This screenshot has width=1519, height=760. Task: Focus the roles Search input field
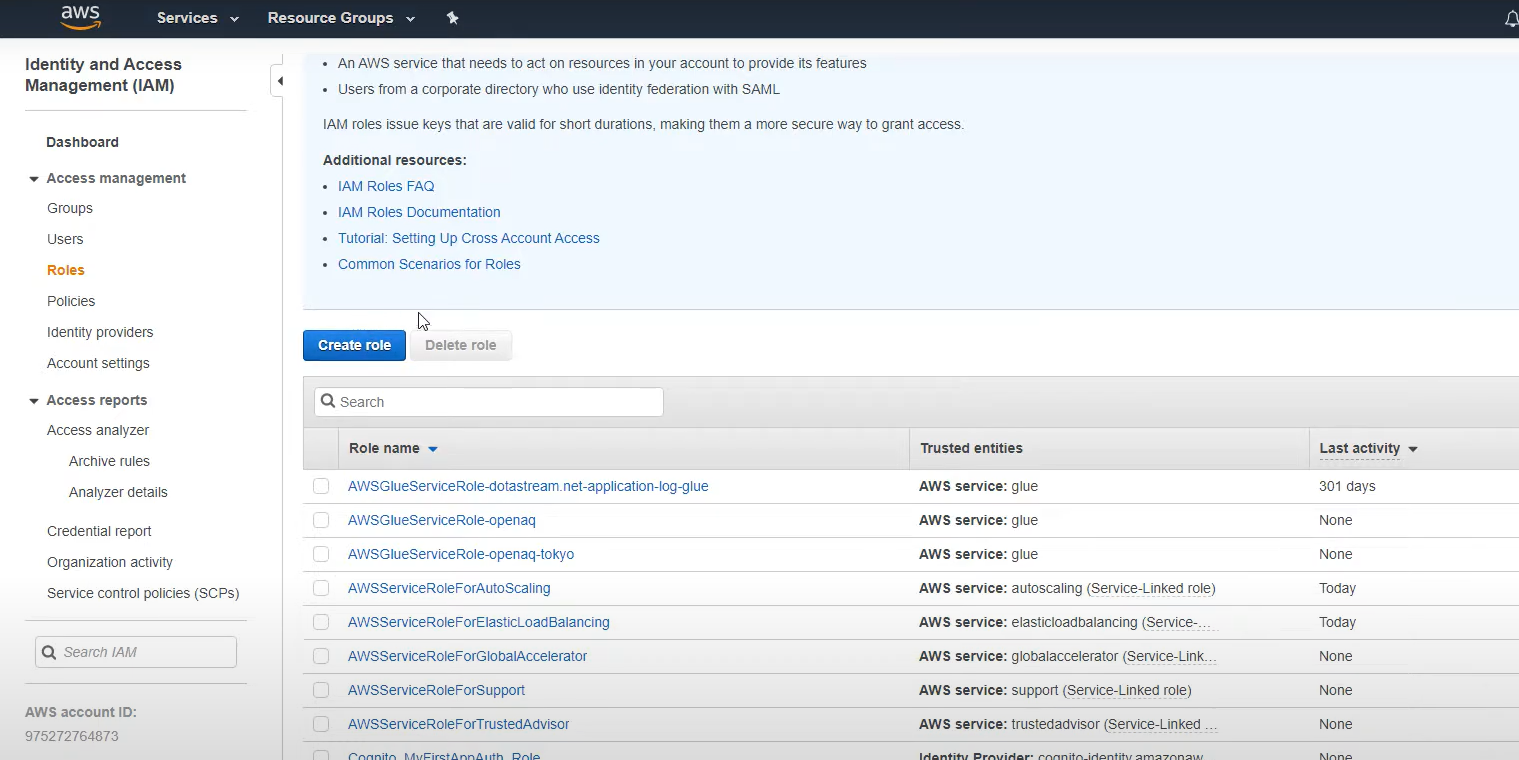[x=488, y=402]
